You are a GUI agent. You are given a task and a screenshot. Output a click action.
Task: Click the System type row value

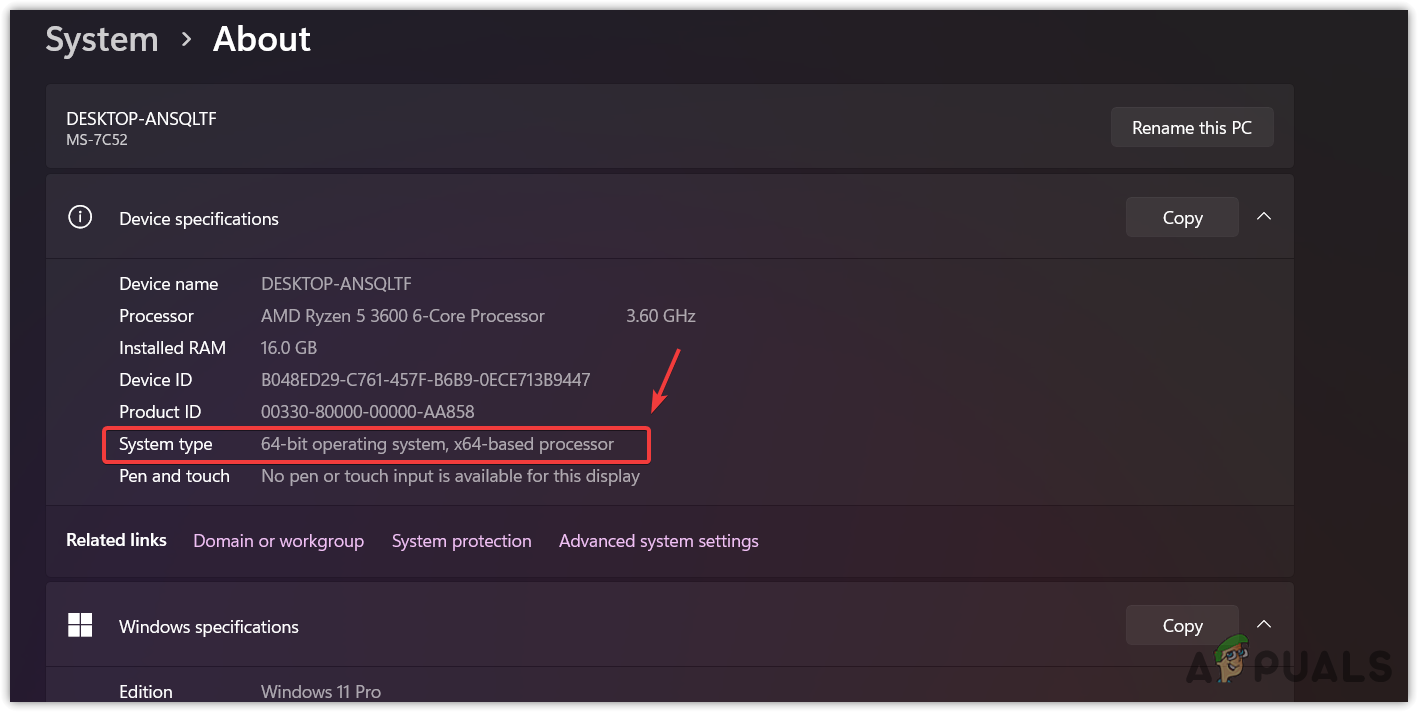click(437, 444)
